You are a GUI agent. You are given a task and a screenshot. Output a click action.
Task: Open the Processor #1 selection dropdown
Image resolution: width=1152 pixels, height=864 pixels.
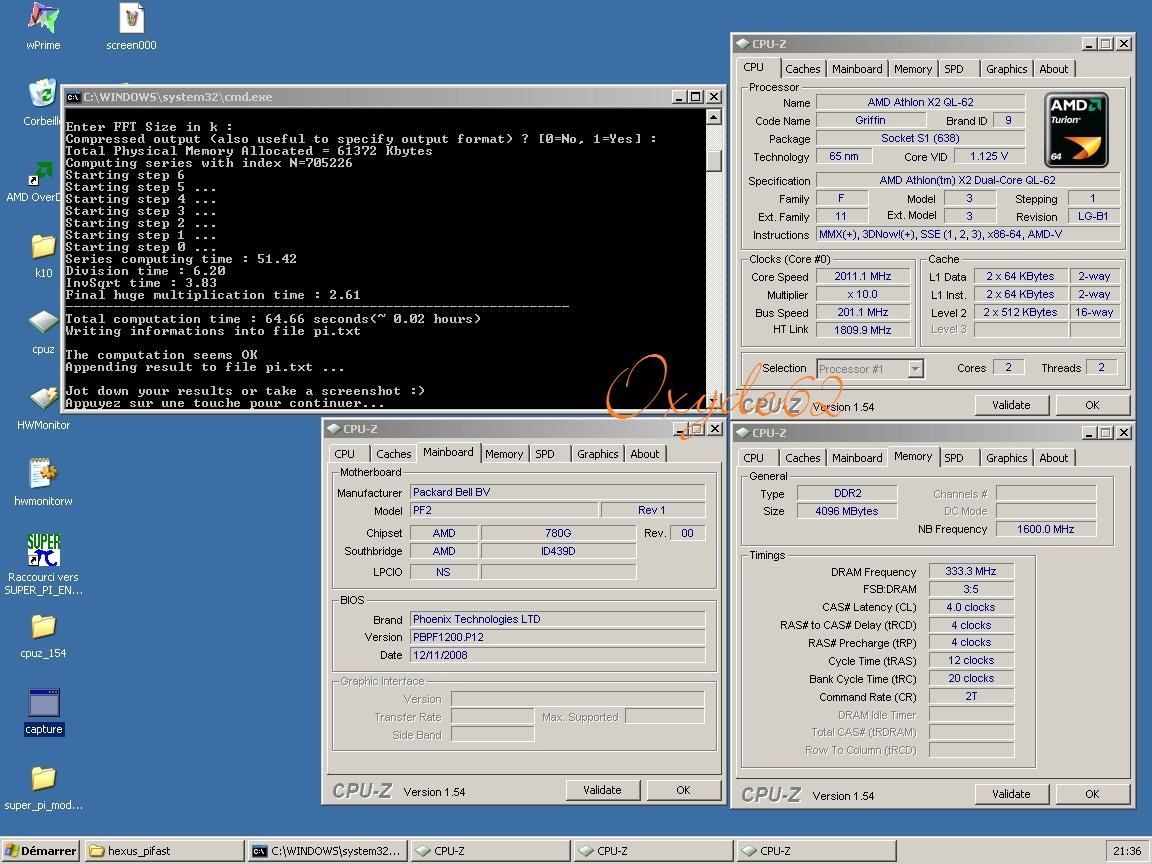[915, 369]
